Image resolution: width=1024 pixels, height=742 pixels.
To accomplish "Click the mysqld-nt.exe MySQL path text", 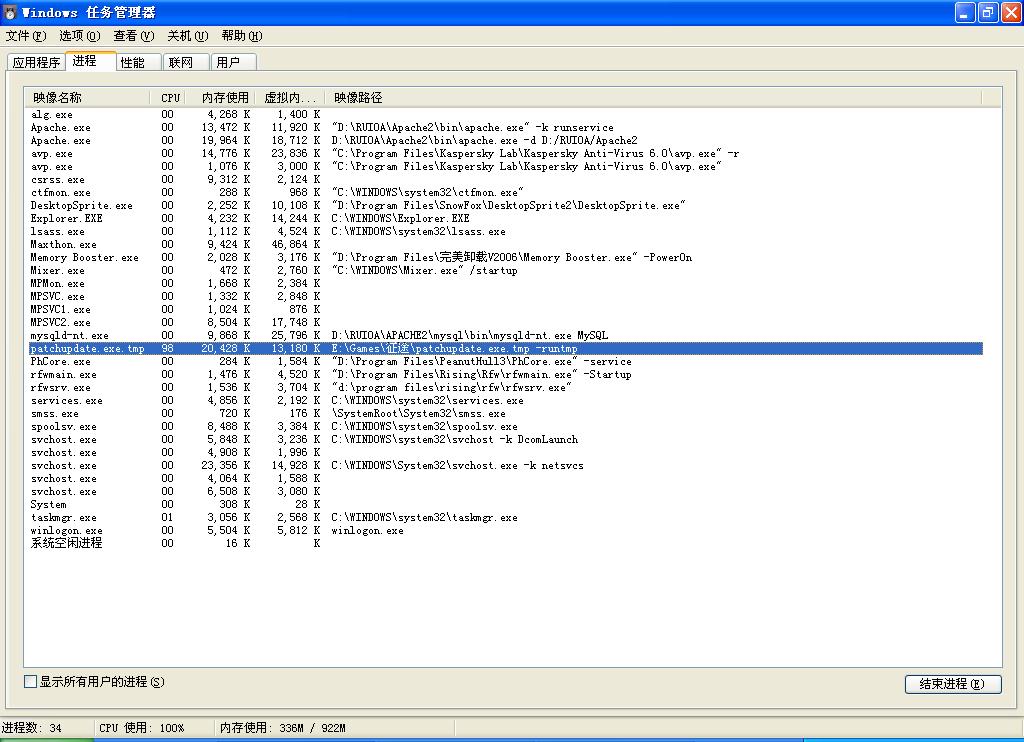I will coord(470,336).
